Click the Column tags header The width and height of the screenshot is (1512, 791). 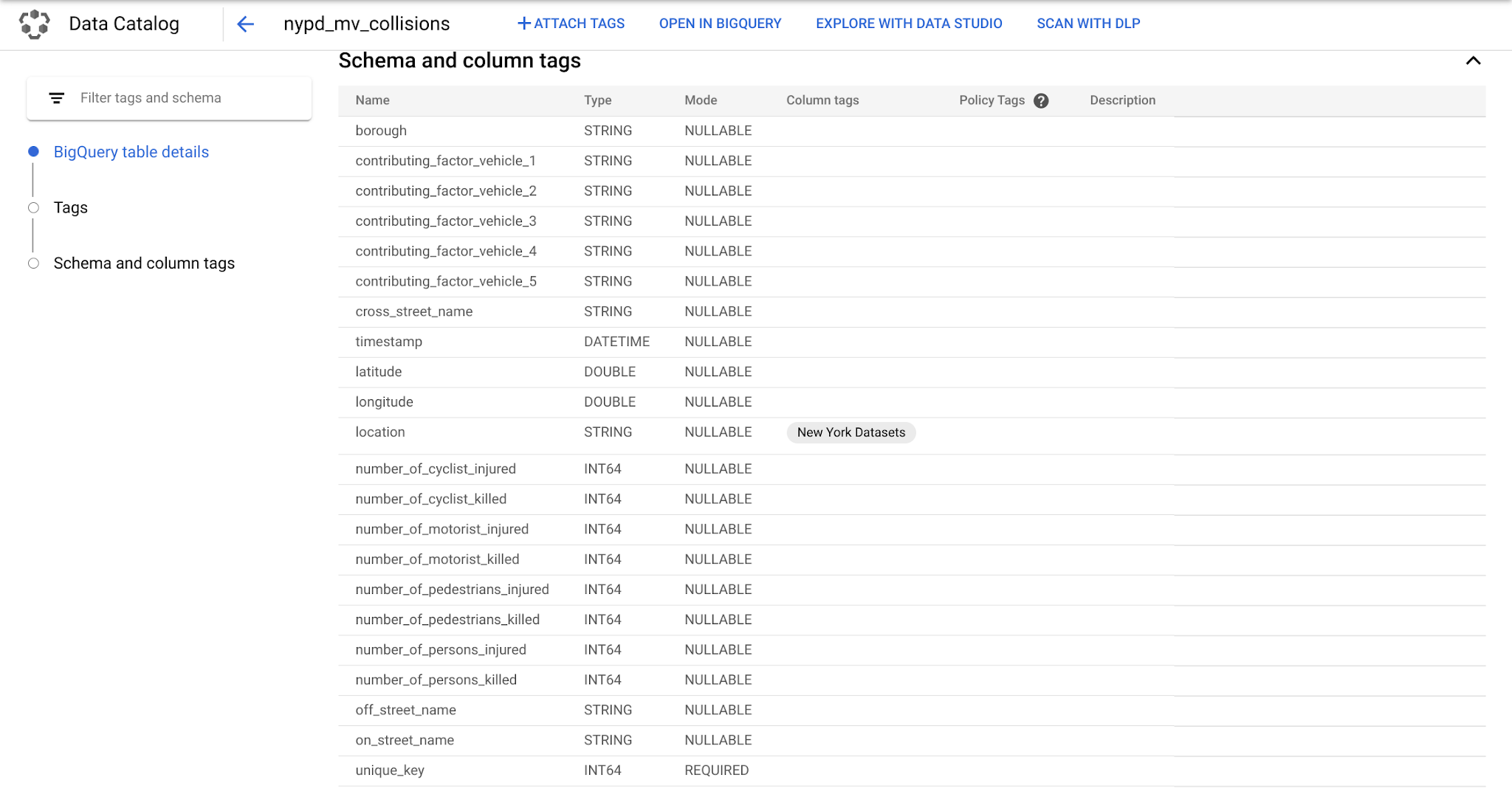822,100
